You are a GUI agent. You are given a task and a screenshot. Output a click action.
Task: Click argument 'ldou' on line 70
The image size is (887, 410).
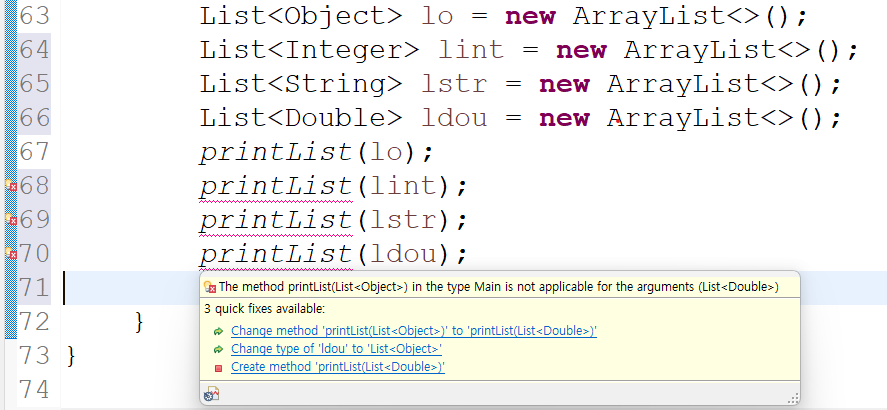click(403, 254)
